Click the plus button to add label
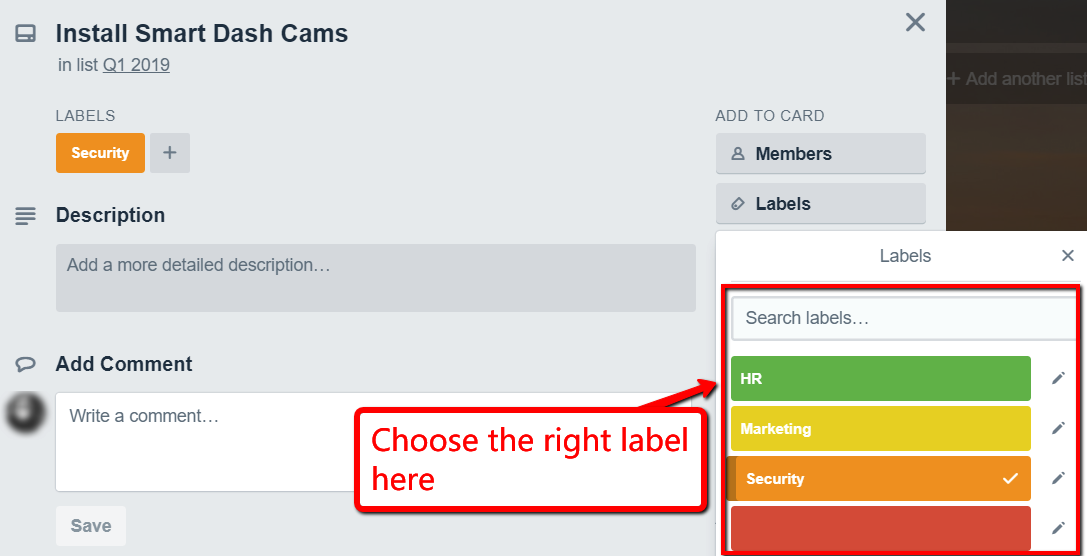This screenshot has width=1087, height=556. [x=170, y=153]
